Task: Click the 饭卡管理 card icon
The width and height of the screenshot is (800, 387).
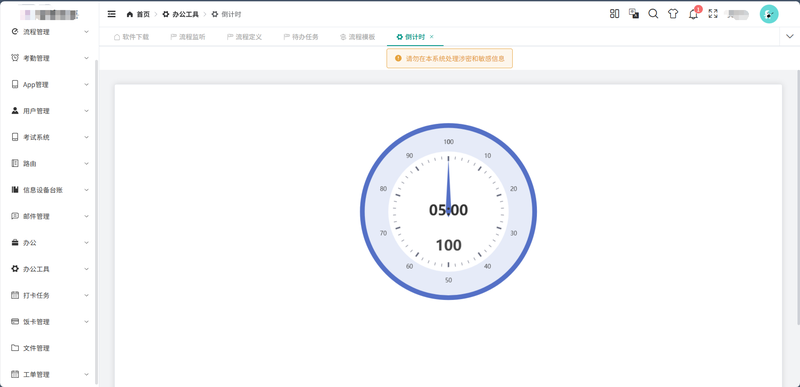Action: point(15,322)
